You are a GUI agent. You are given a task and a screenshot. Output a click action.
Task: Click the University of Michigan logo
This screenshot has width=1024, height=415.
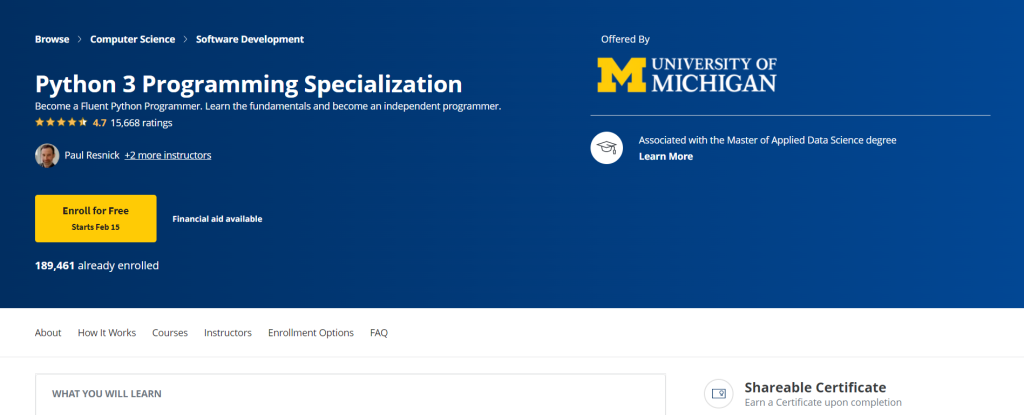point(687,74)
